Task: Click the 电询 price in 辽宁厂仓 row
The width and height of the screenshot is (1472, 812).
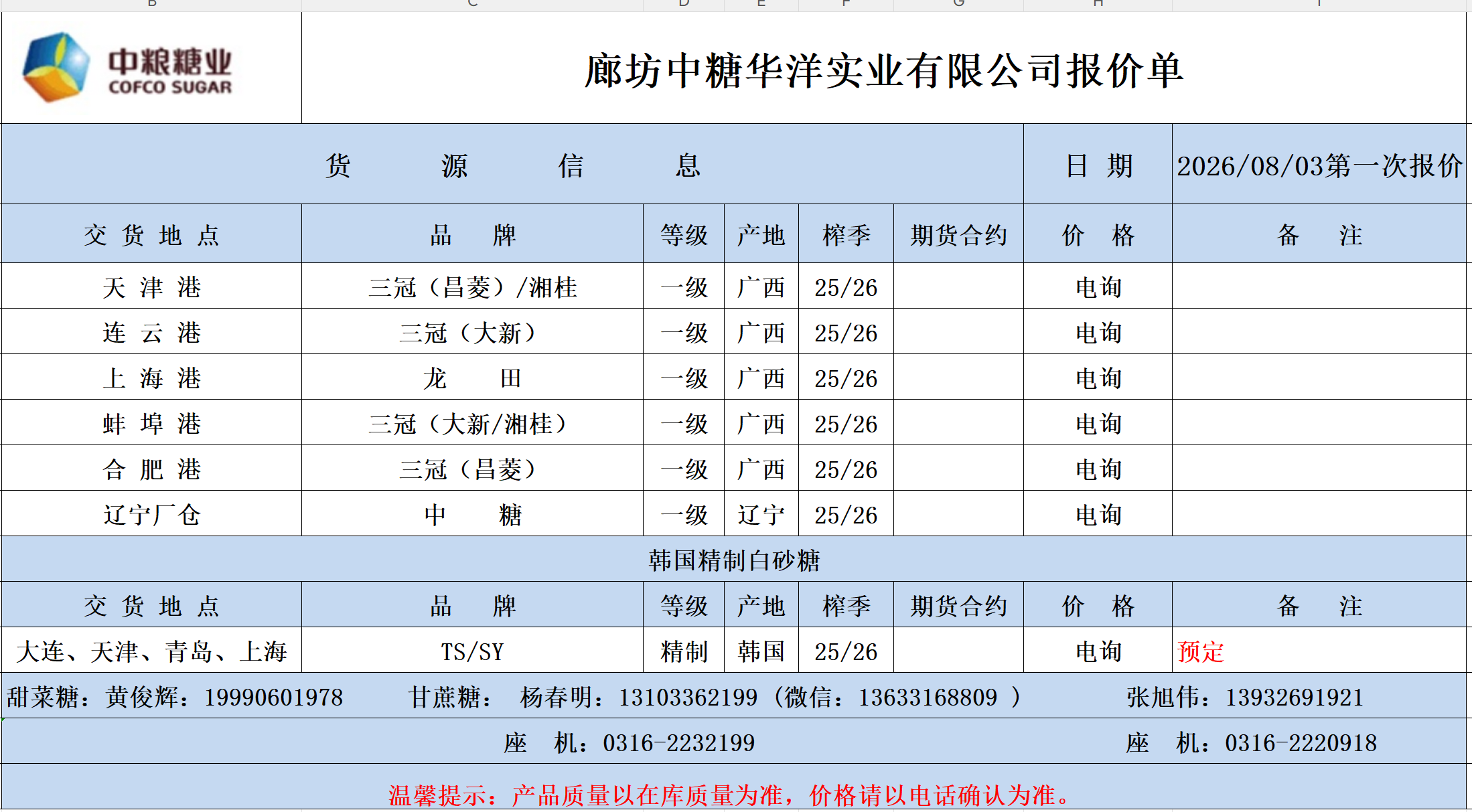Action: pyautogui.click(x=1098, y=514)
